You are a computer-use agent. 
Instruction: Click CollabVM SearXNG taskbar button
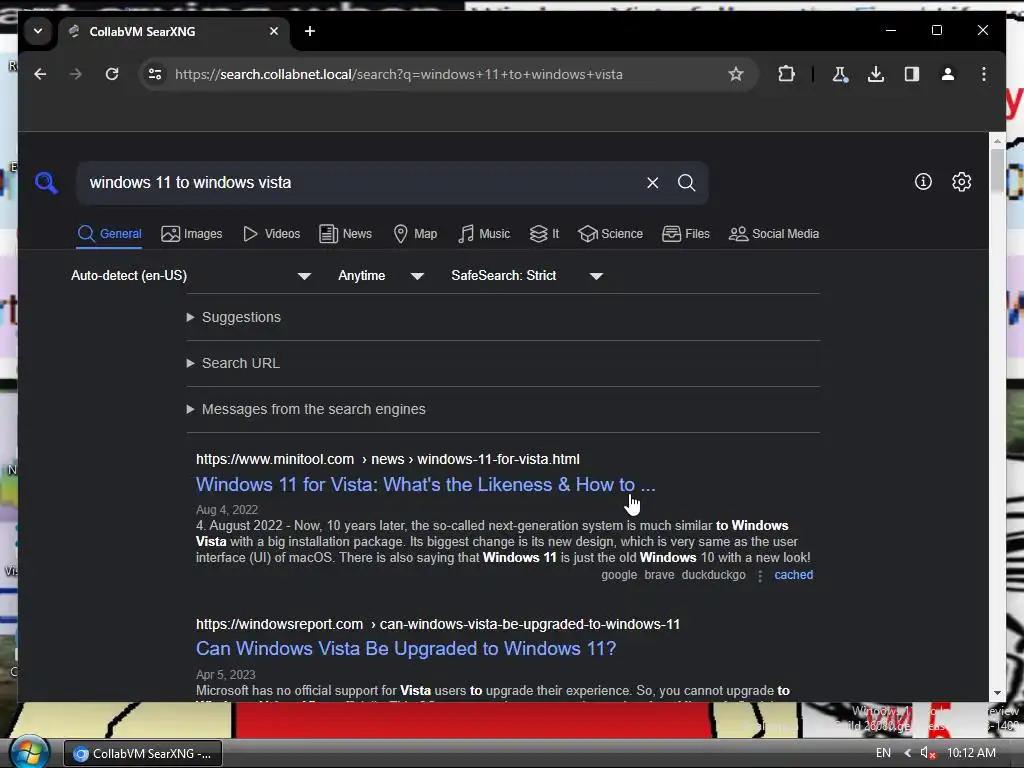tap(143, 754)
